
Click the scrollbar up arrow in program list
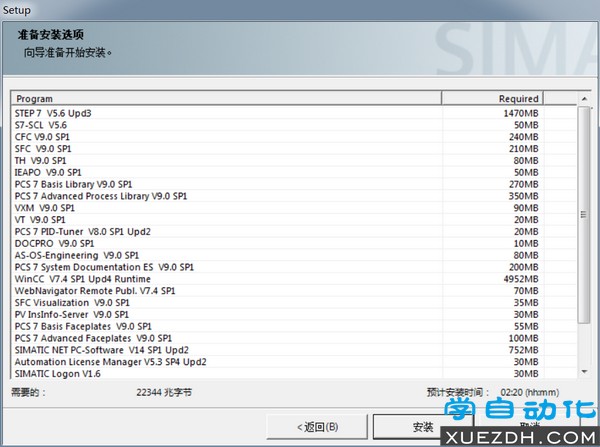point(584,99)
